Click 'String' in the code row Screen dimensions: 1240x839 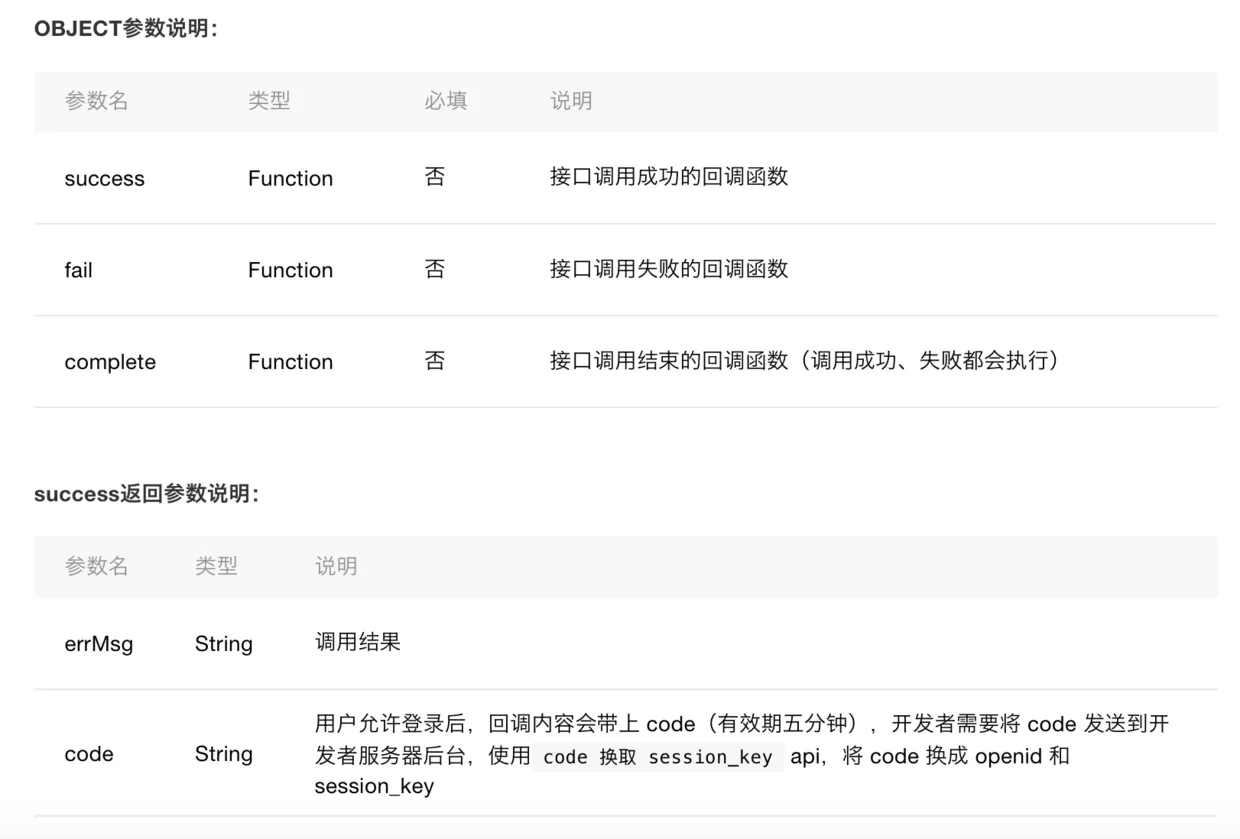(x=223, y=754)
